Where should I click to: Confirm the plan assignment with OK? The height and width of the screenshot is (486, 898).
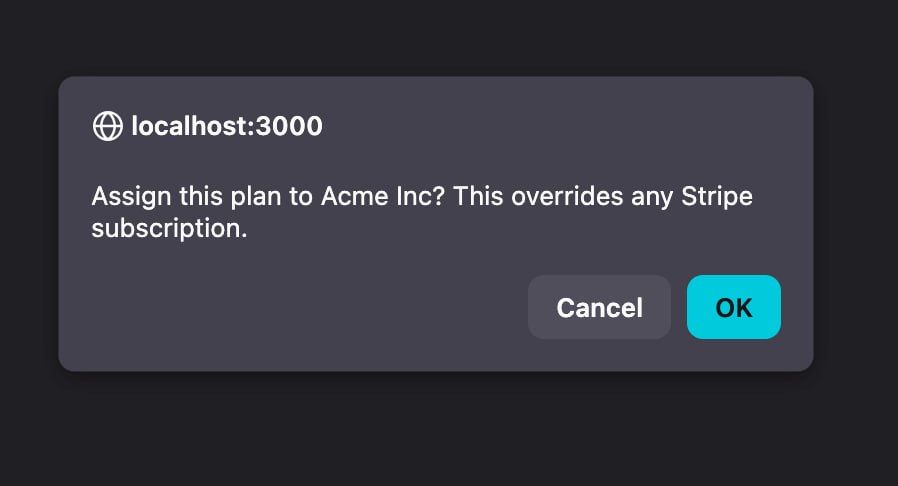pos(734,307)
